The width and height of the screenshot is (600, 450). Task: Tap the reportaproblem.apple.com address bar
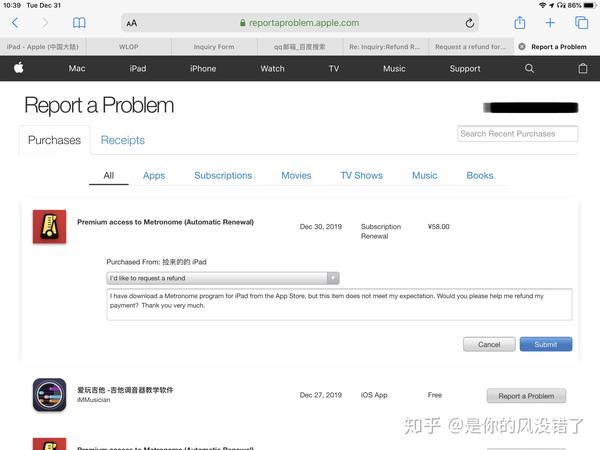point(300,23)
